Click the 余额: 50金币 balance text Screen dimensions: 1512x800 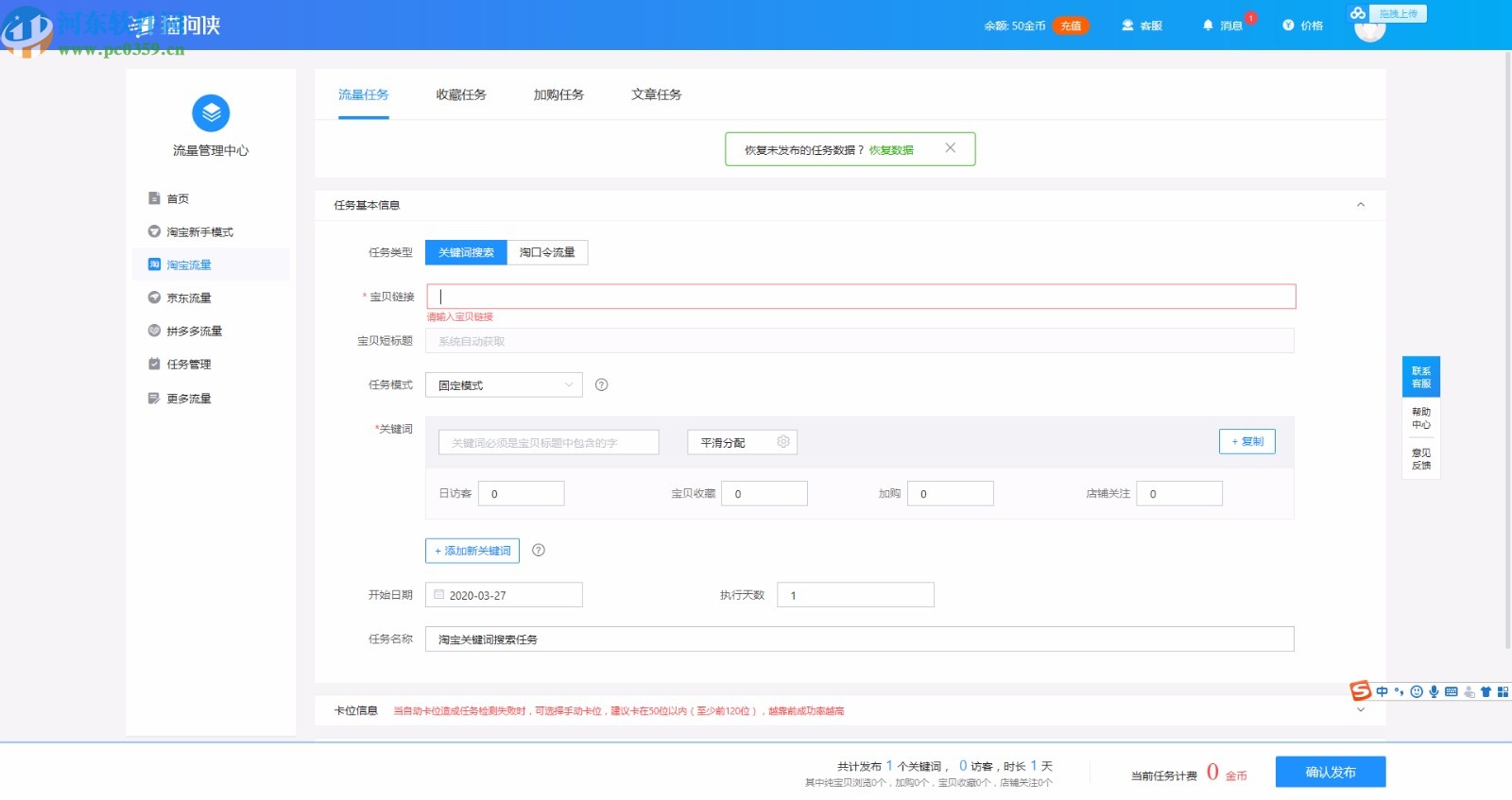click(1015, 26)
